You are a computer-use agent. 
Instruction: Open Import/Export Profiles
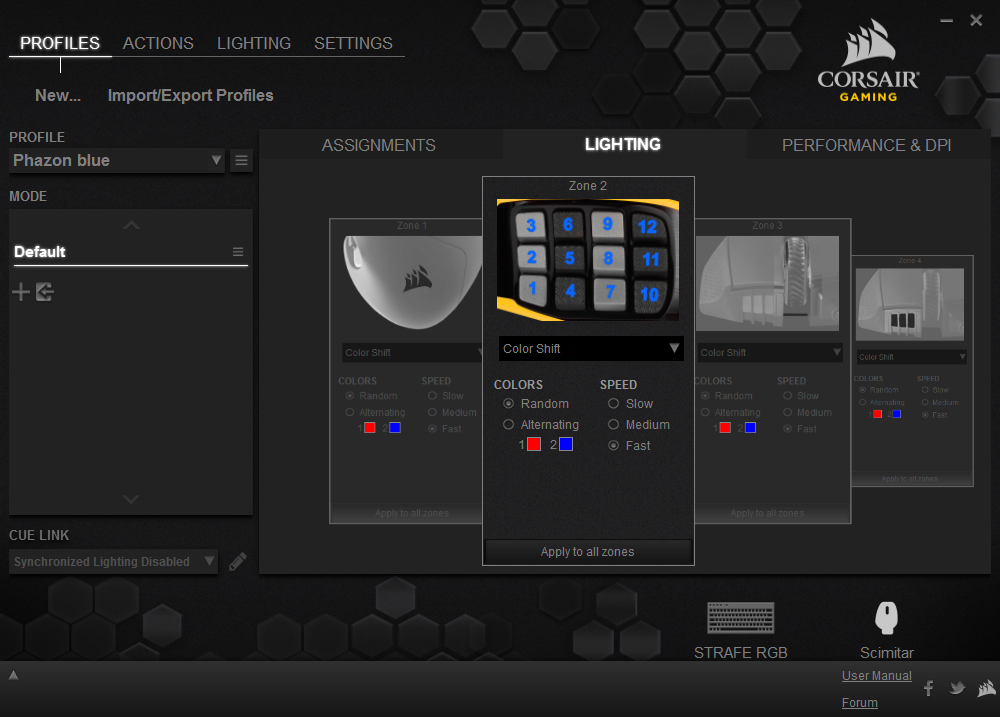(191, 95)
